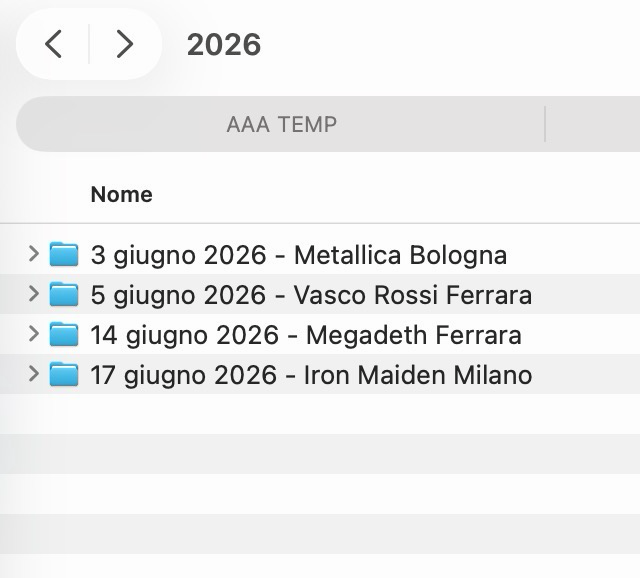Select the tab right of AAA TEMP
Image resolution: width=640 pixels, height=578 pixels.
pyautogui.click(x=595, y=124)
